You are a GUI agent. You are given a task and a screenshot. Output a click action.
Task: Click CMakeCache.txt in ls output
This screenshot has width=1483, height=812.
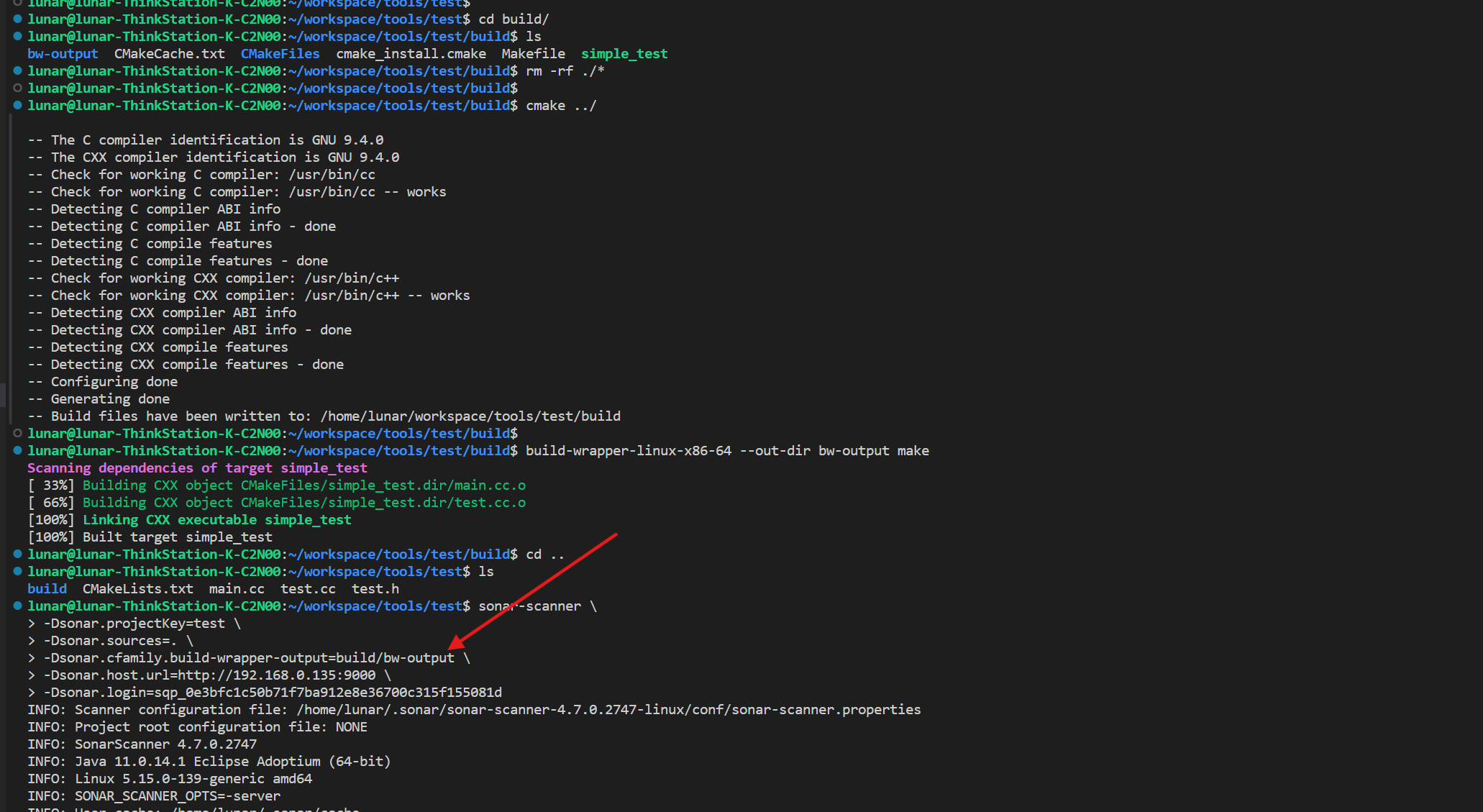point(169,54)
